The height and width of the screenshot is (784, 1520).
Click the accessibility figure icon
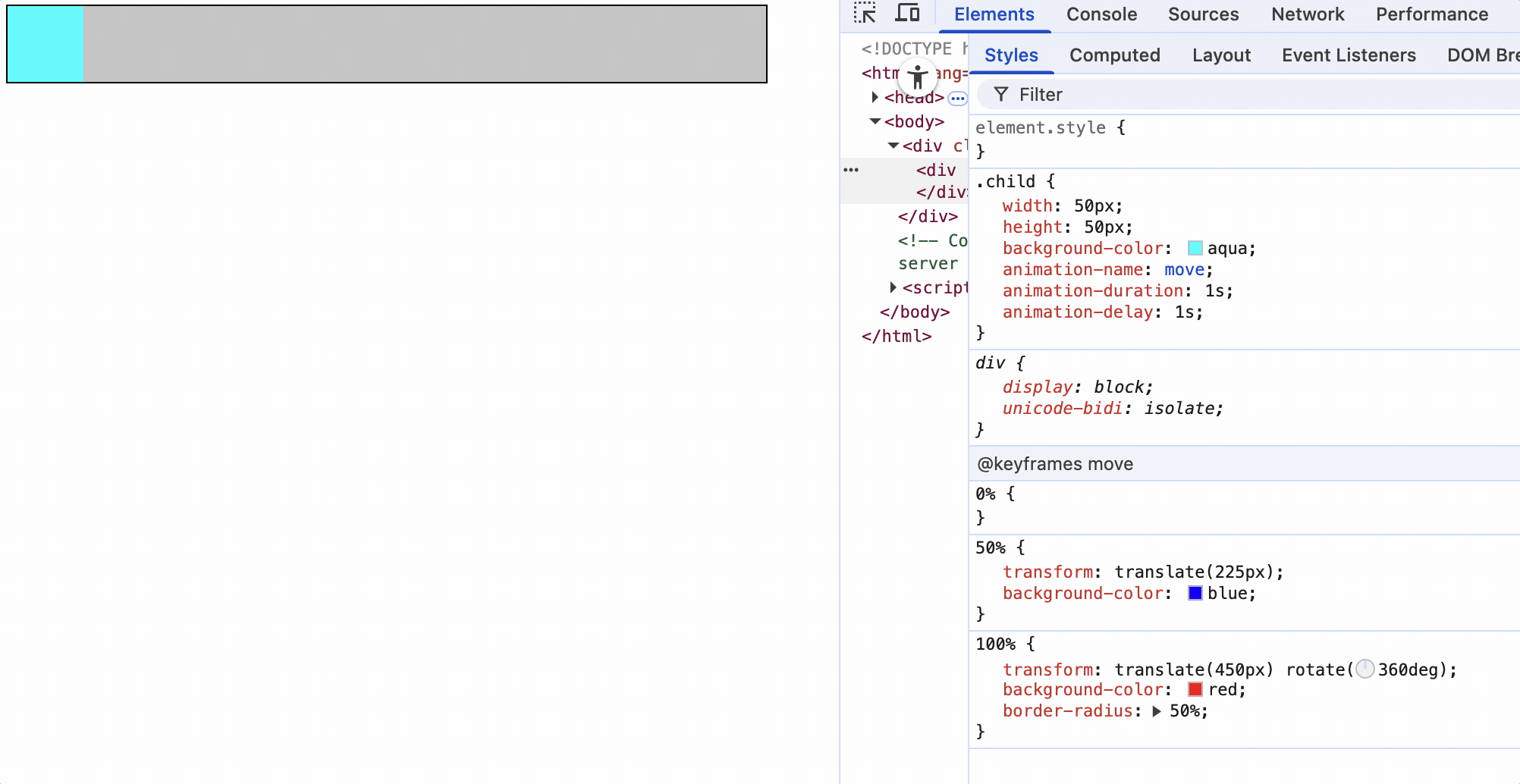pos(918,77)
